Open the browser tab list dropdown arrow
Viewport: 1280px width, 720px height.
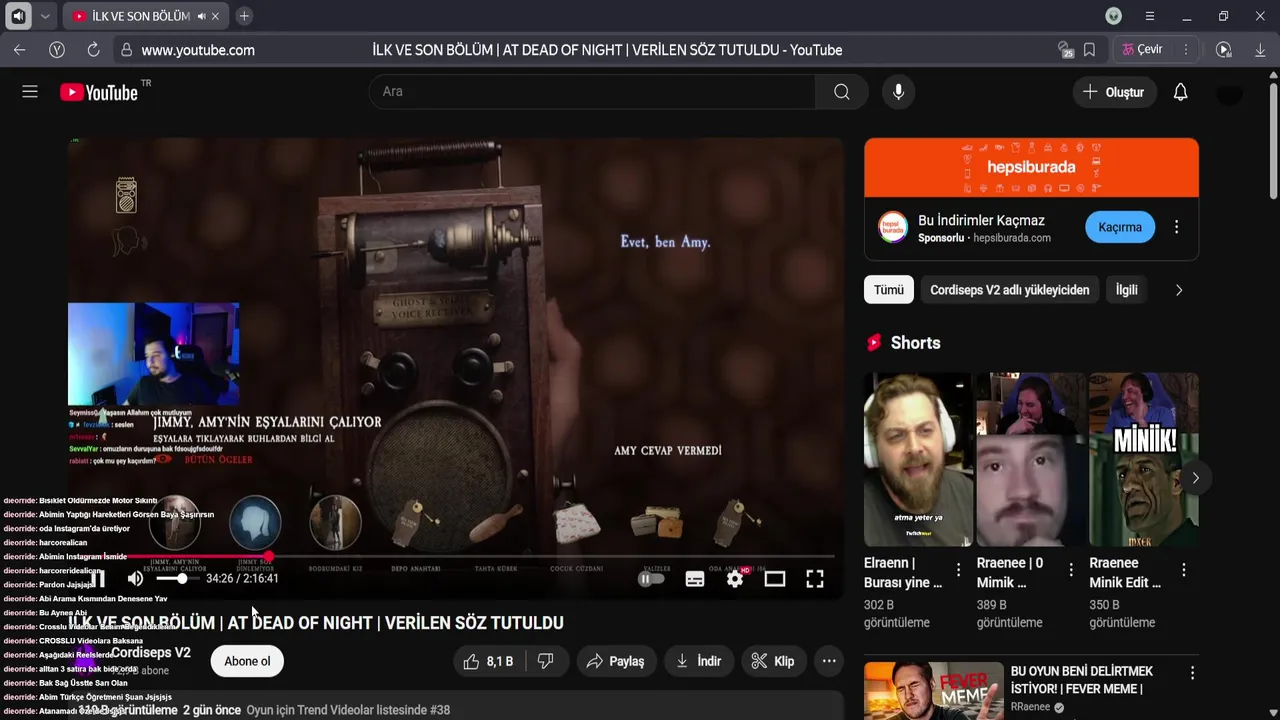(45, 16)
